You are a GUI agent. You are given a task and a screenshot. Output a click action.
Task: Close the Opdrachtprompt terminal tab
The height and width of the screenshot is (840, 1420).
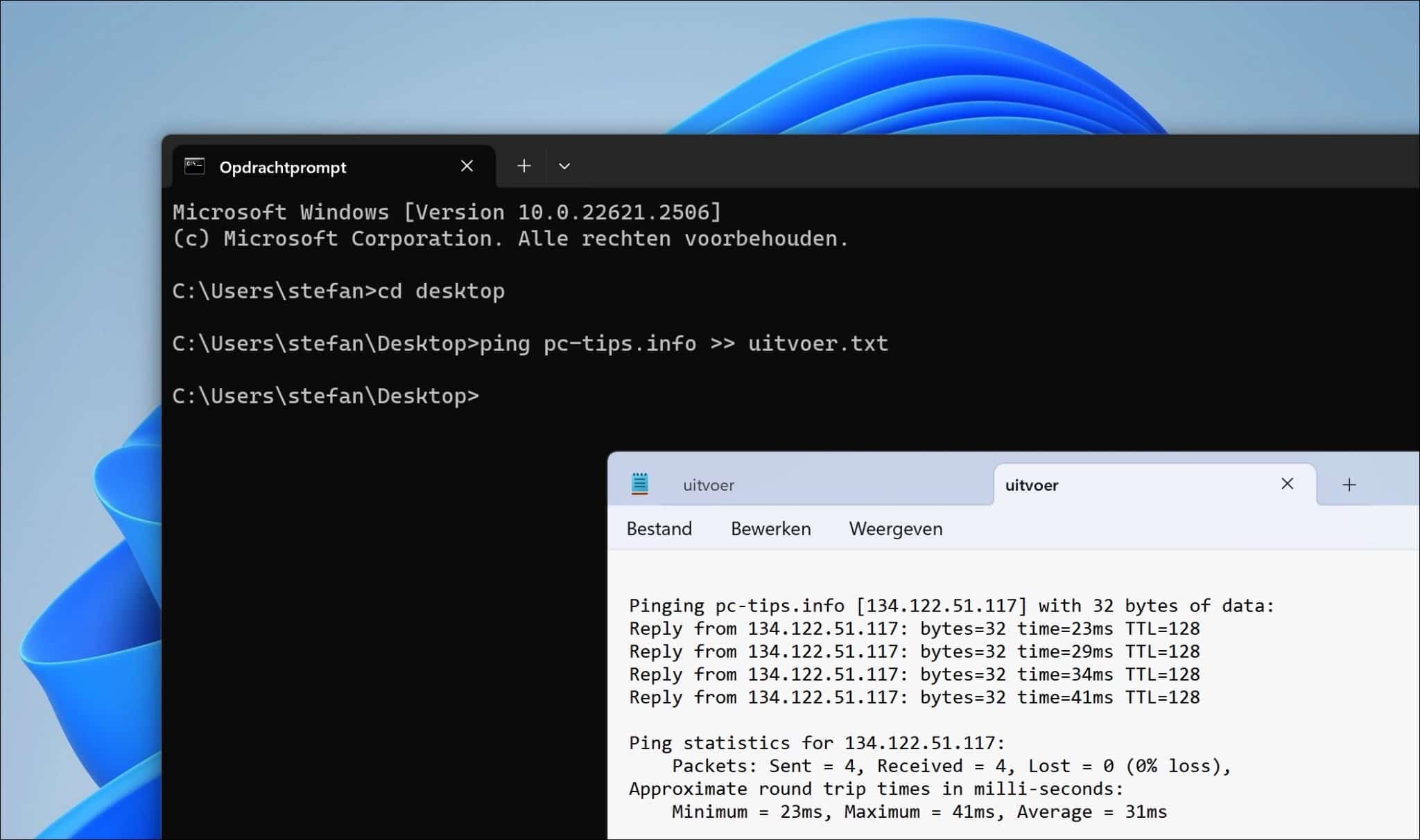[x=467, y=166]
